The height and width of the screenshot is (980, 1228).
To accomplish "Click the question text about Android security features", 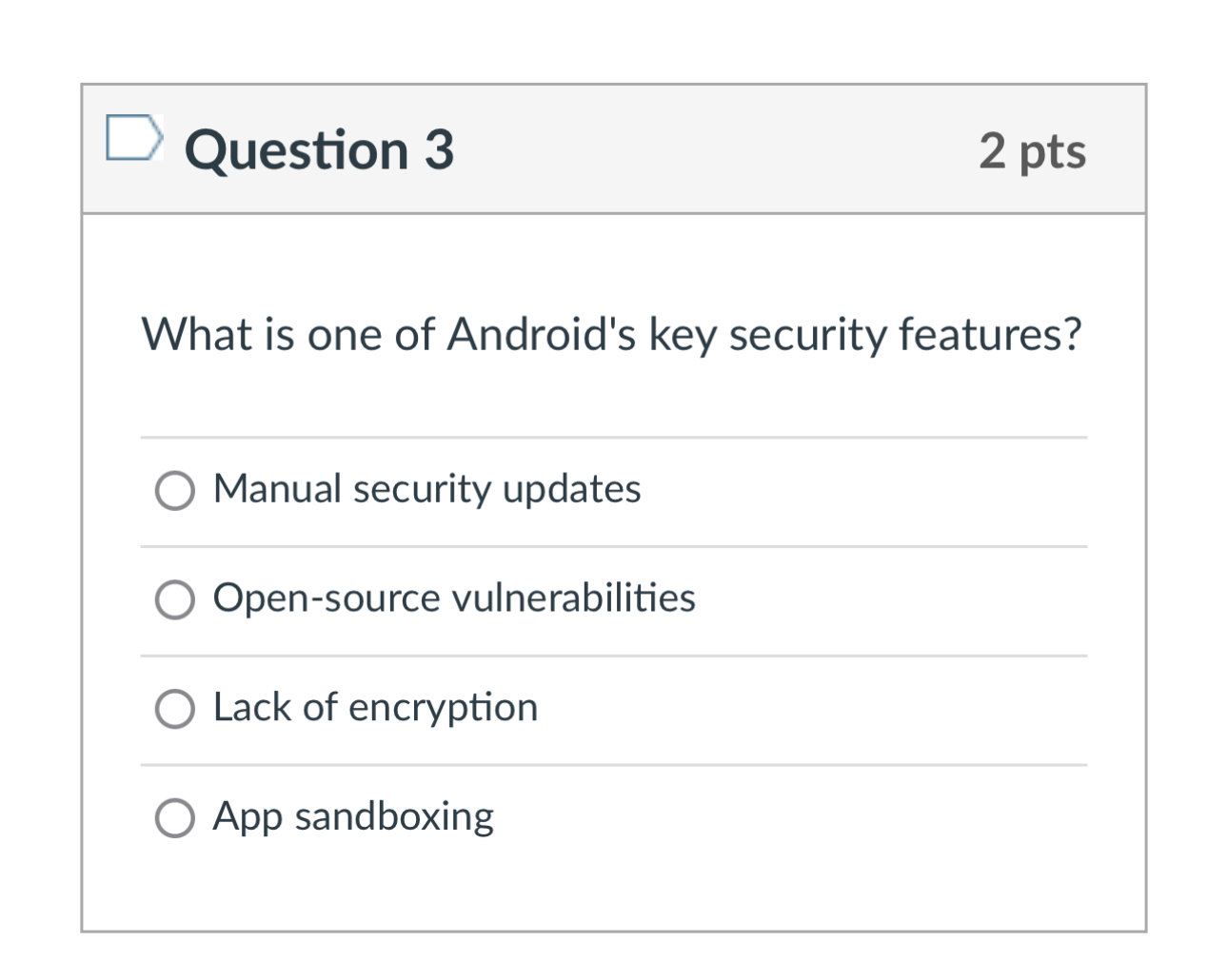I will pos(612,333).
